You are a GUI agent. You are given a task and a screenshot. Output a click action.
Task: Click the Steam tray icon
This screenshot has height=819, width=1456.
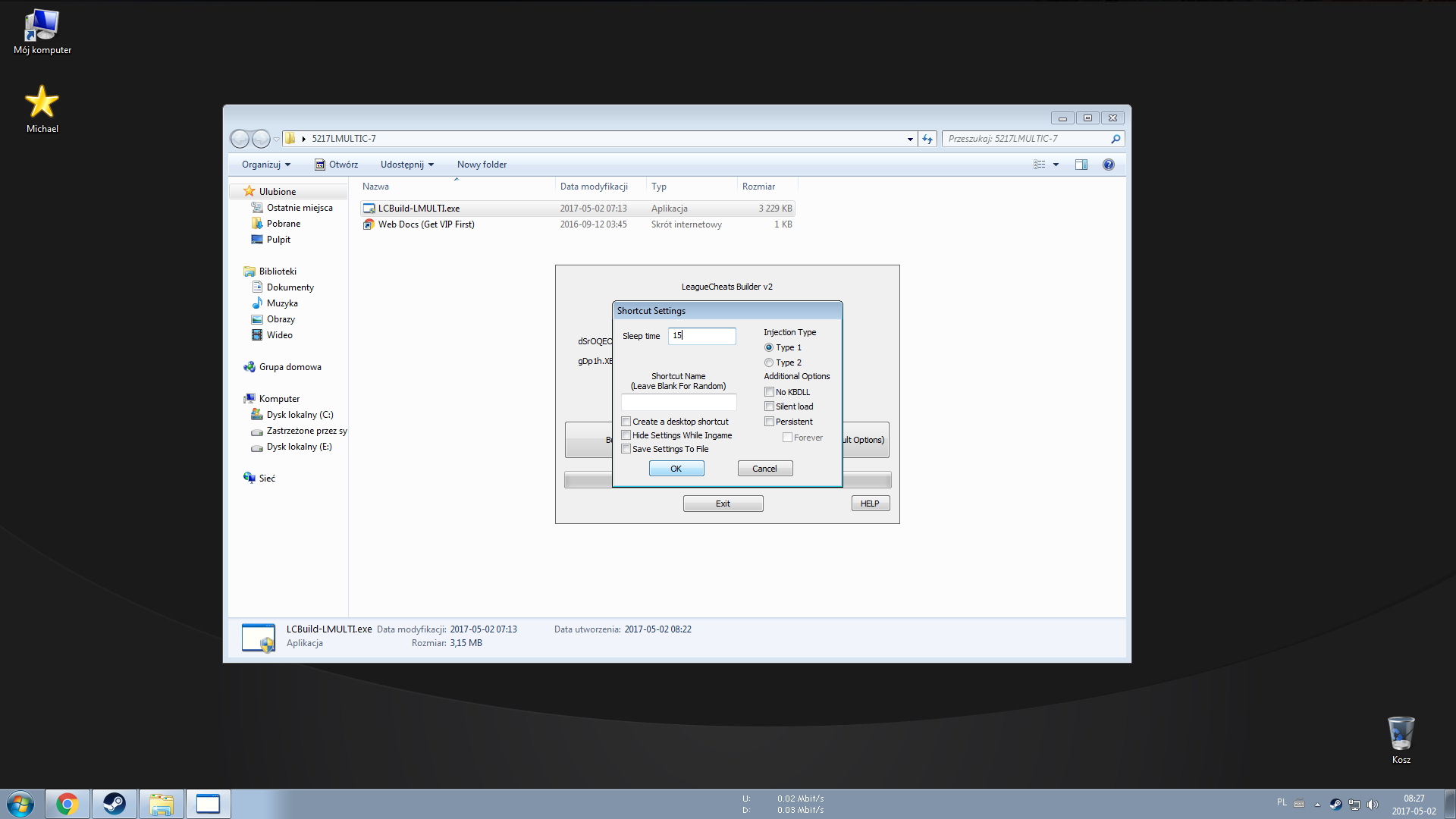pos(1335,805)
